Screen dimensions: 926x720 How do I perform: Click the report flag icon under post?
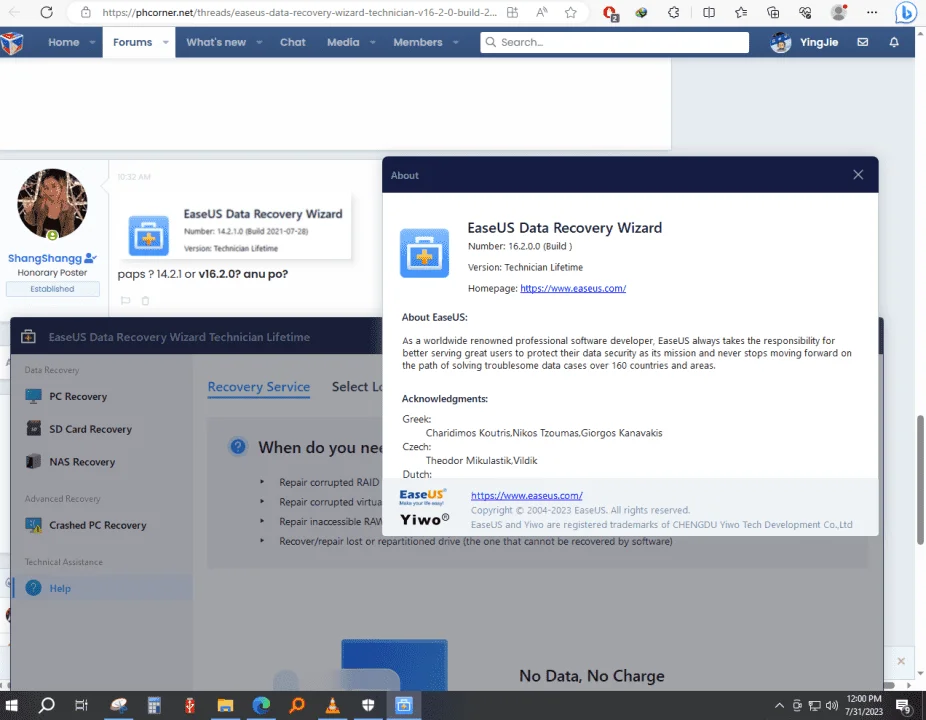click(x=125, y=301)
